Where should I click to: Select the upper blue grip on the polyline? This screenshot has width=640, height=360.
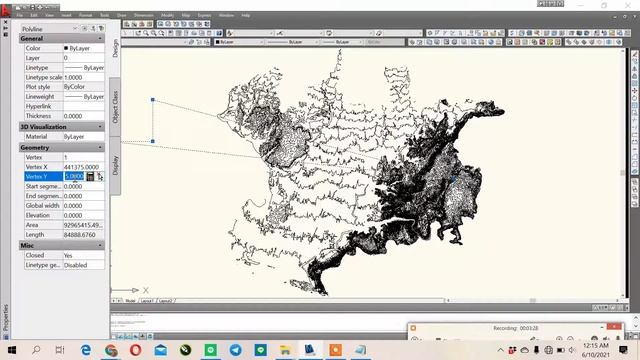153,100
